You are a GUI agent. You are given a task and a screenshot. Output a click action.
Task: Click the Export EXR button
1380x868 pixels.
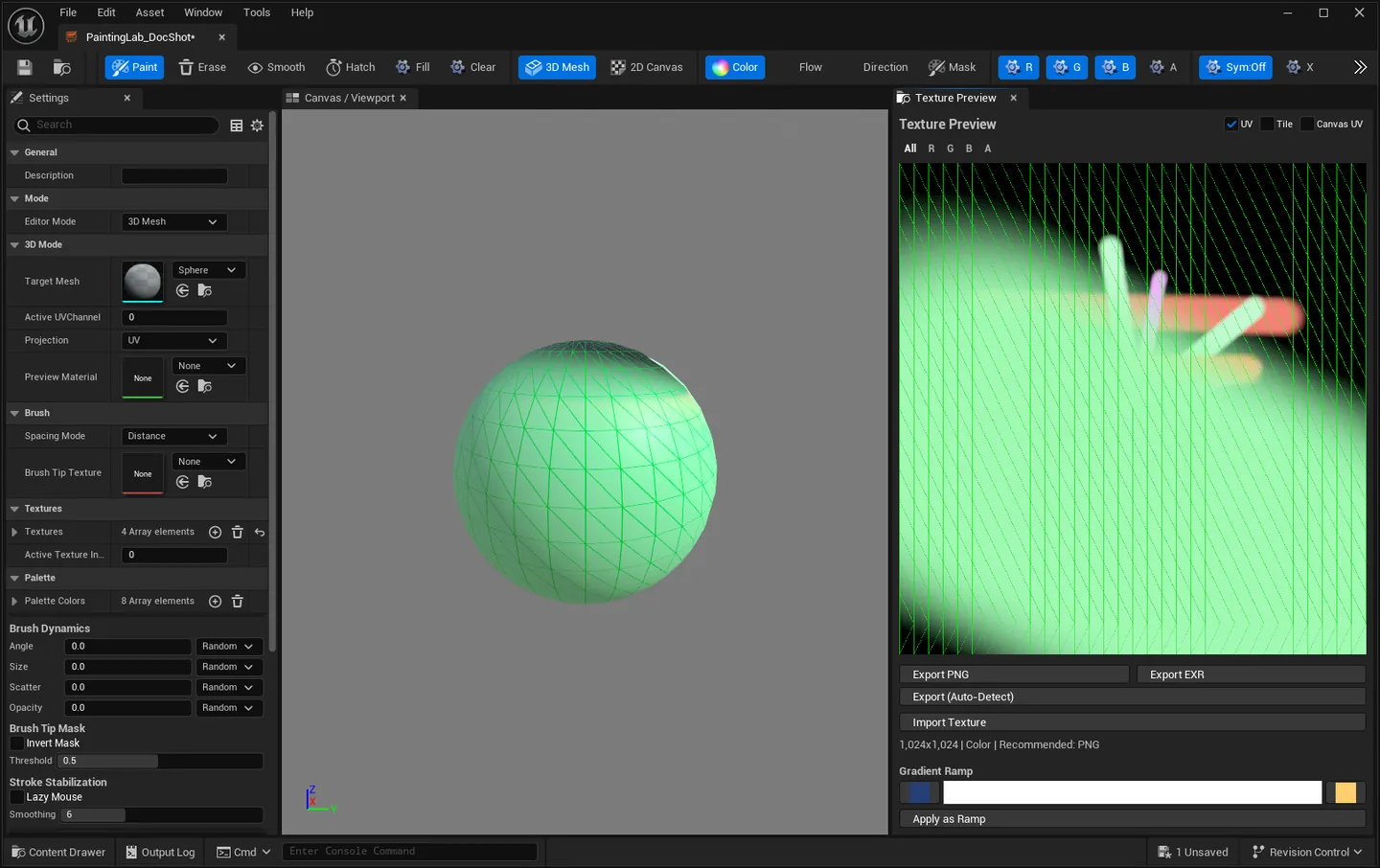pos(1251,674)
